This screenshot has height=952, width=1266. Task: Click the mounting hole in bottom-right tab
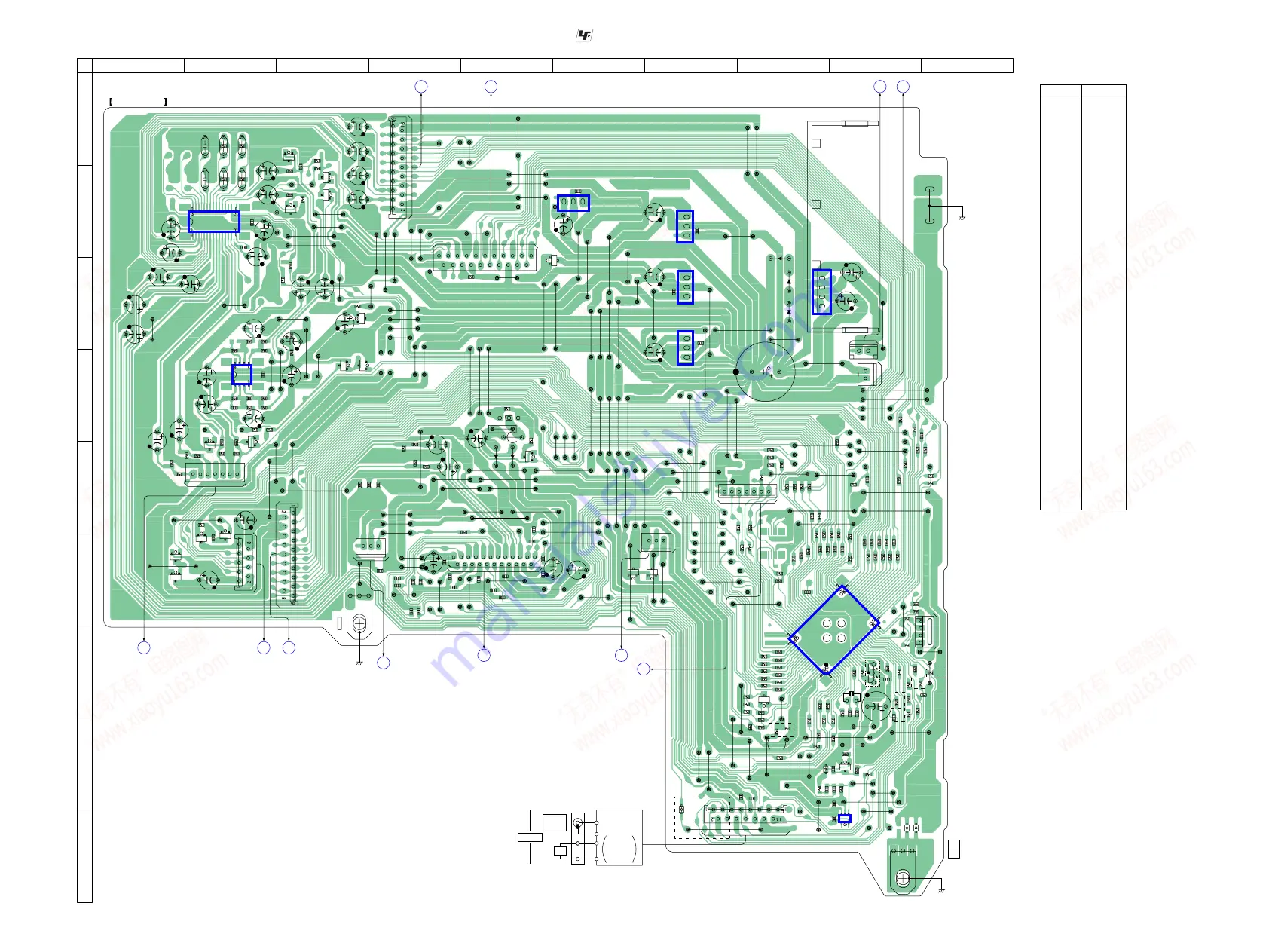coord(903,878)
